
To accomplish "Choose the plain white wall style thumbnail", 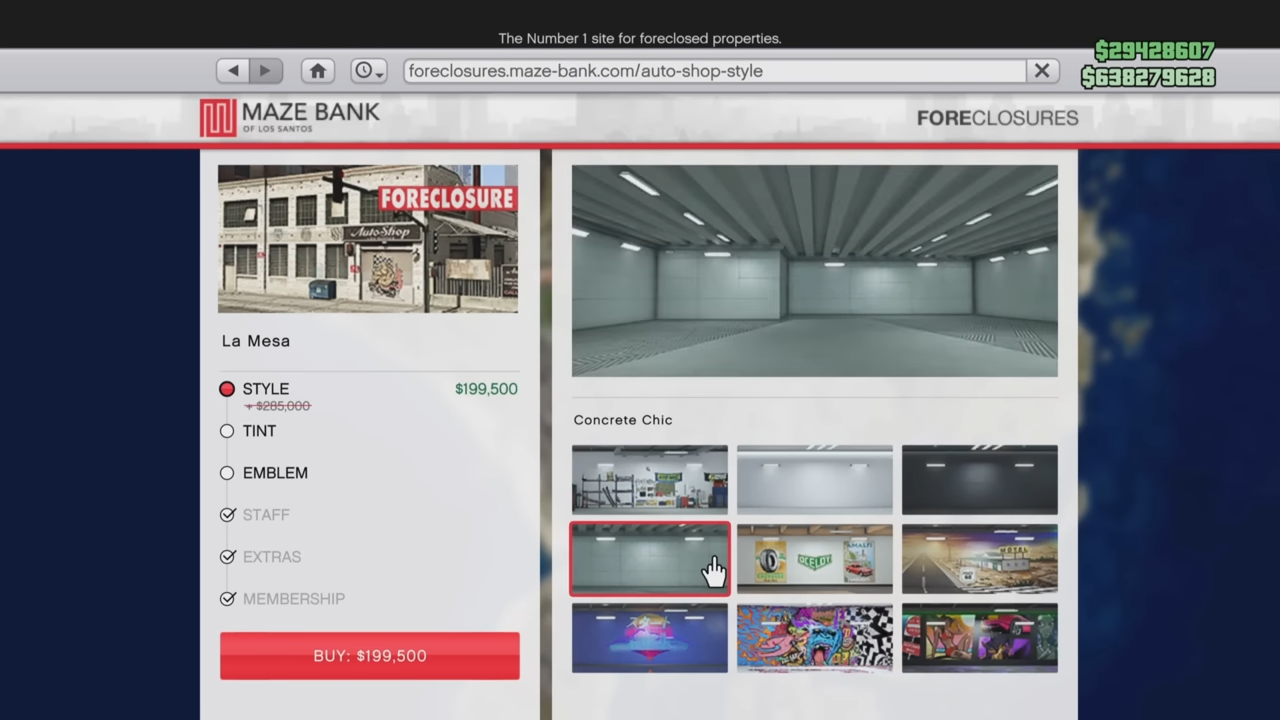I will (815, 479).
